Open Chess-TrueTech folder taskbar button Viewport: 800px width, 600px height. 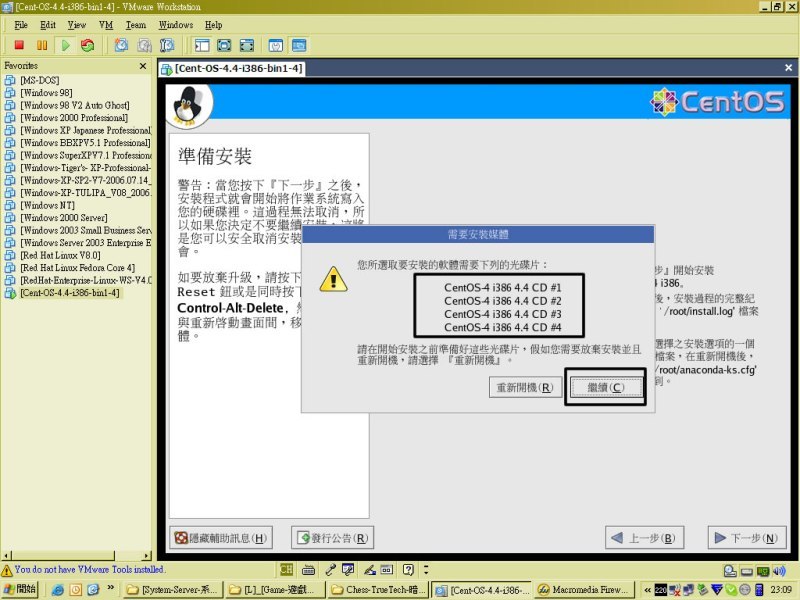point(379,590)
